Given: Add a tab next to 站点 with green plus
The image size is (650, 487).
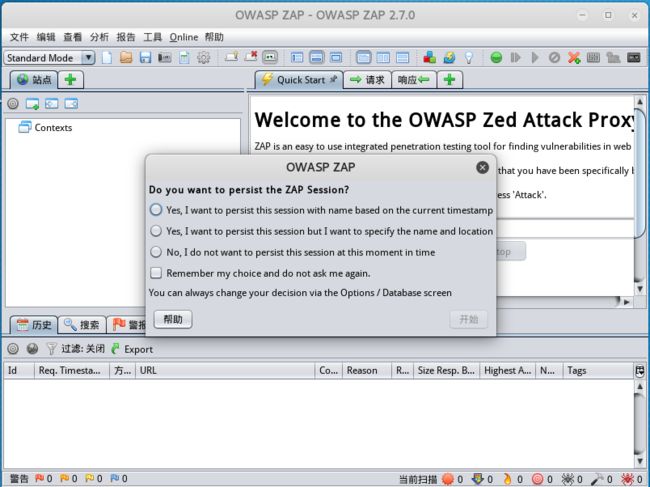Looking at the screenshot, I should (70, 80).
